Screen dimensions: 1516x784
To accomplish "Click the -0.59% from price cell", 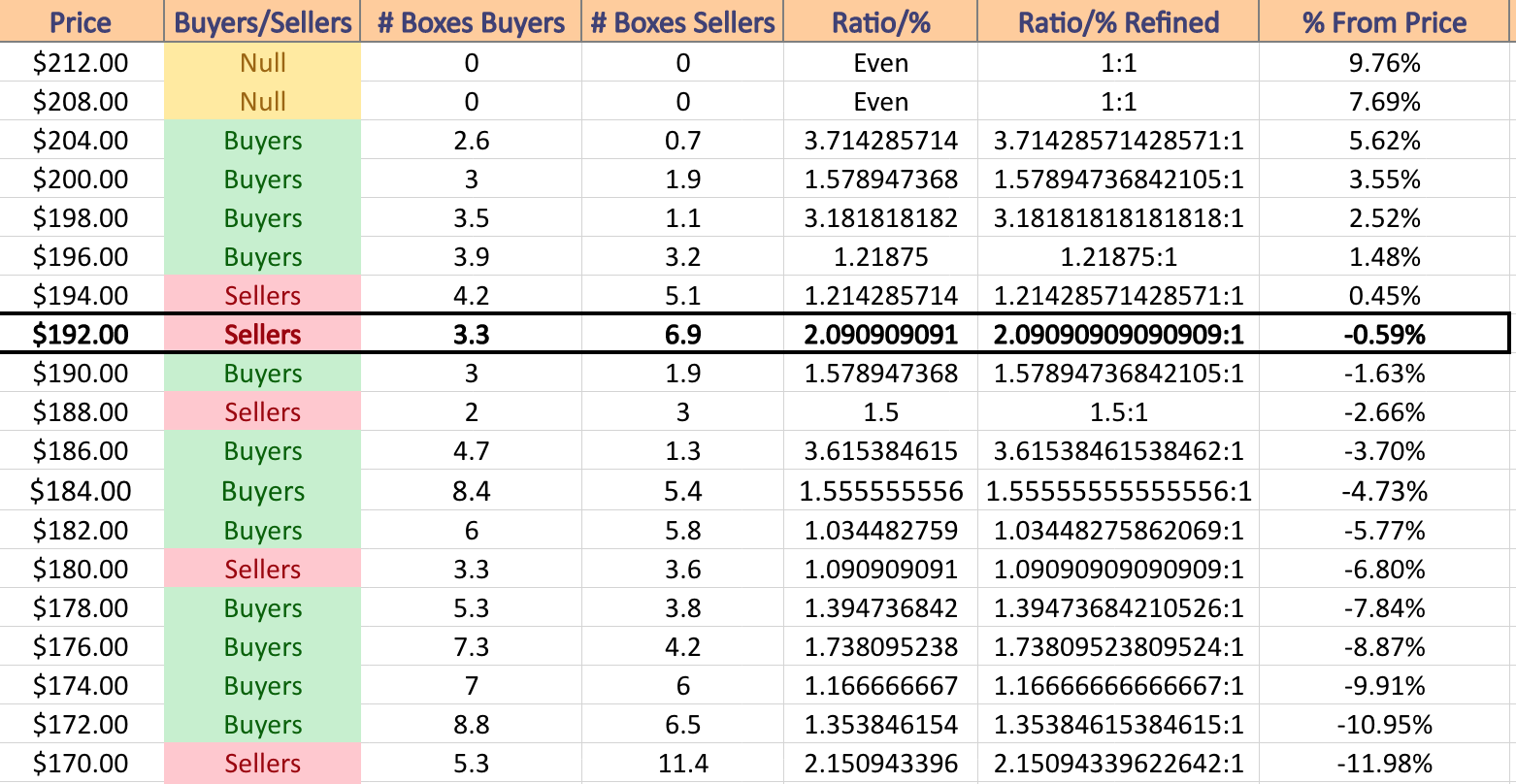I will tap(1385, 335).
